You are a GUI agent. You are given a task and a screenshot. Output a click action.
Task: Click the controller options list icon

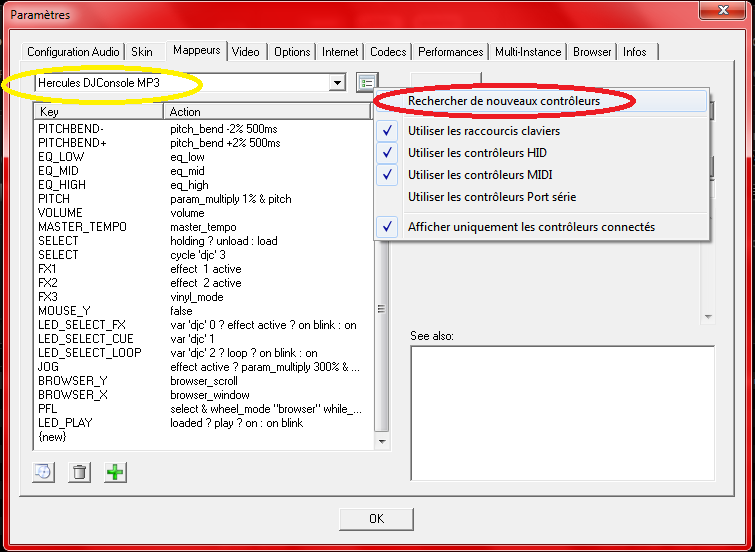coord(367,83)
